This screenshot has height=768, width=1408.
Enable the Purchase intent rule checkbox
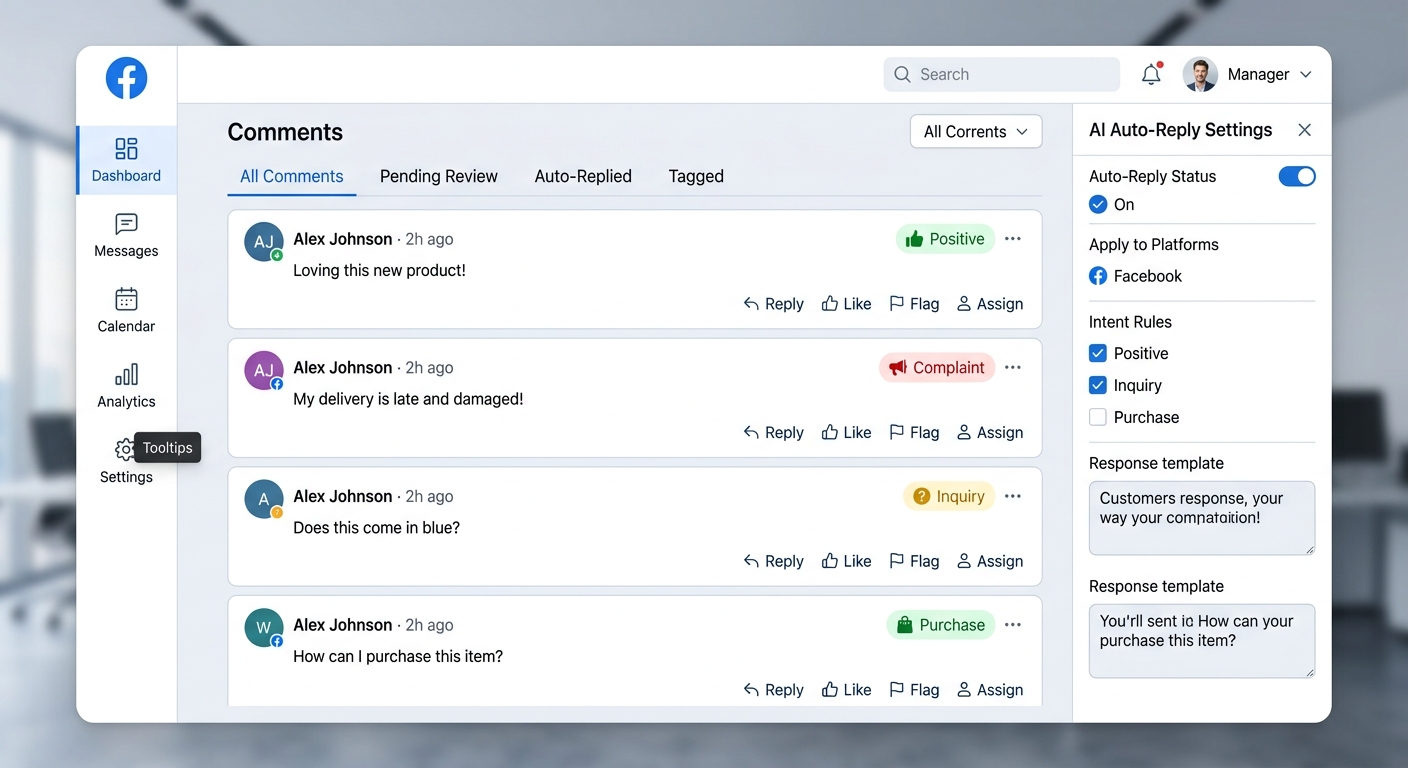pyautogui.click(x=1098, y=418)
